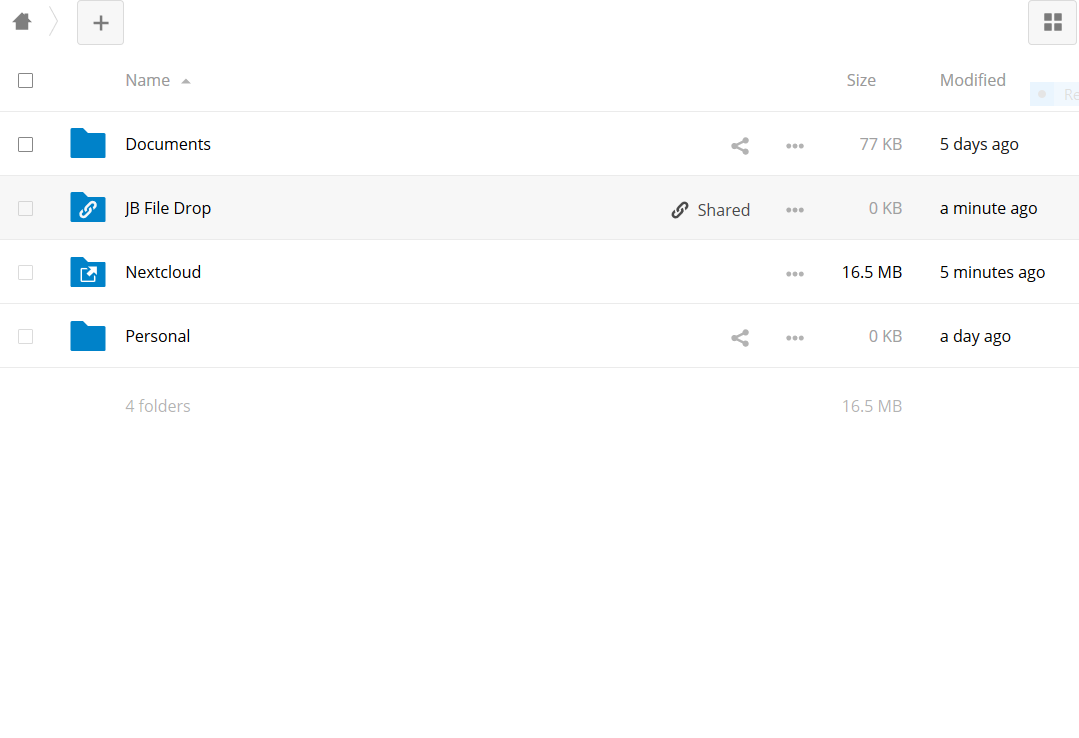Share the Personal folder
The height and width of the screenshot is (738, 1079).
[740, 337]
